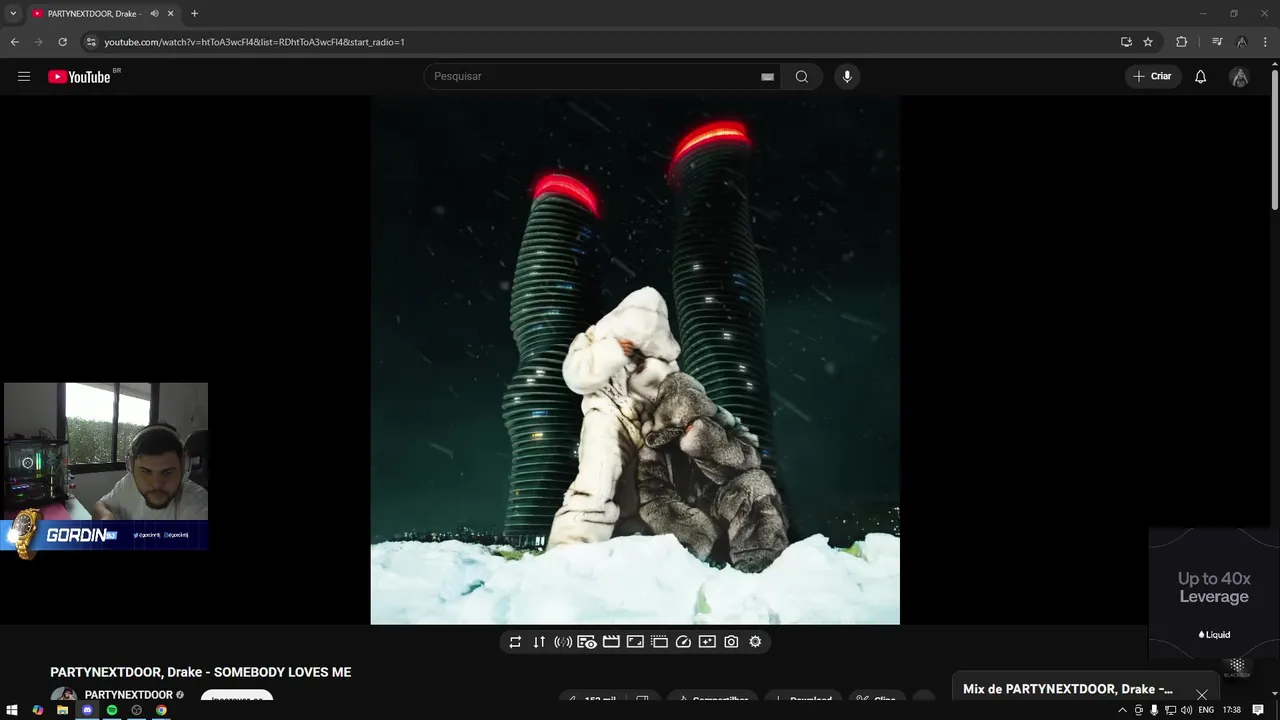Viewport: 1280px width, 720px height.
Task: Open the YouTube notifications bell
Action: click(1201, 77)
